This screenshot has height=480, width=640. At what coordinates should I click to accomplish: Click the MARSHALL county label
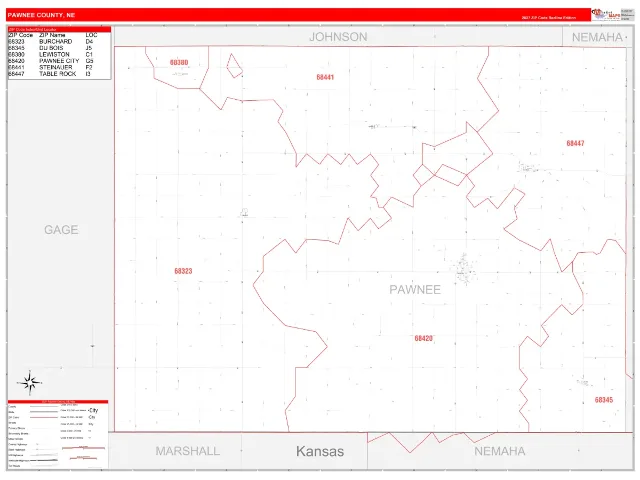click(187, 451)
